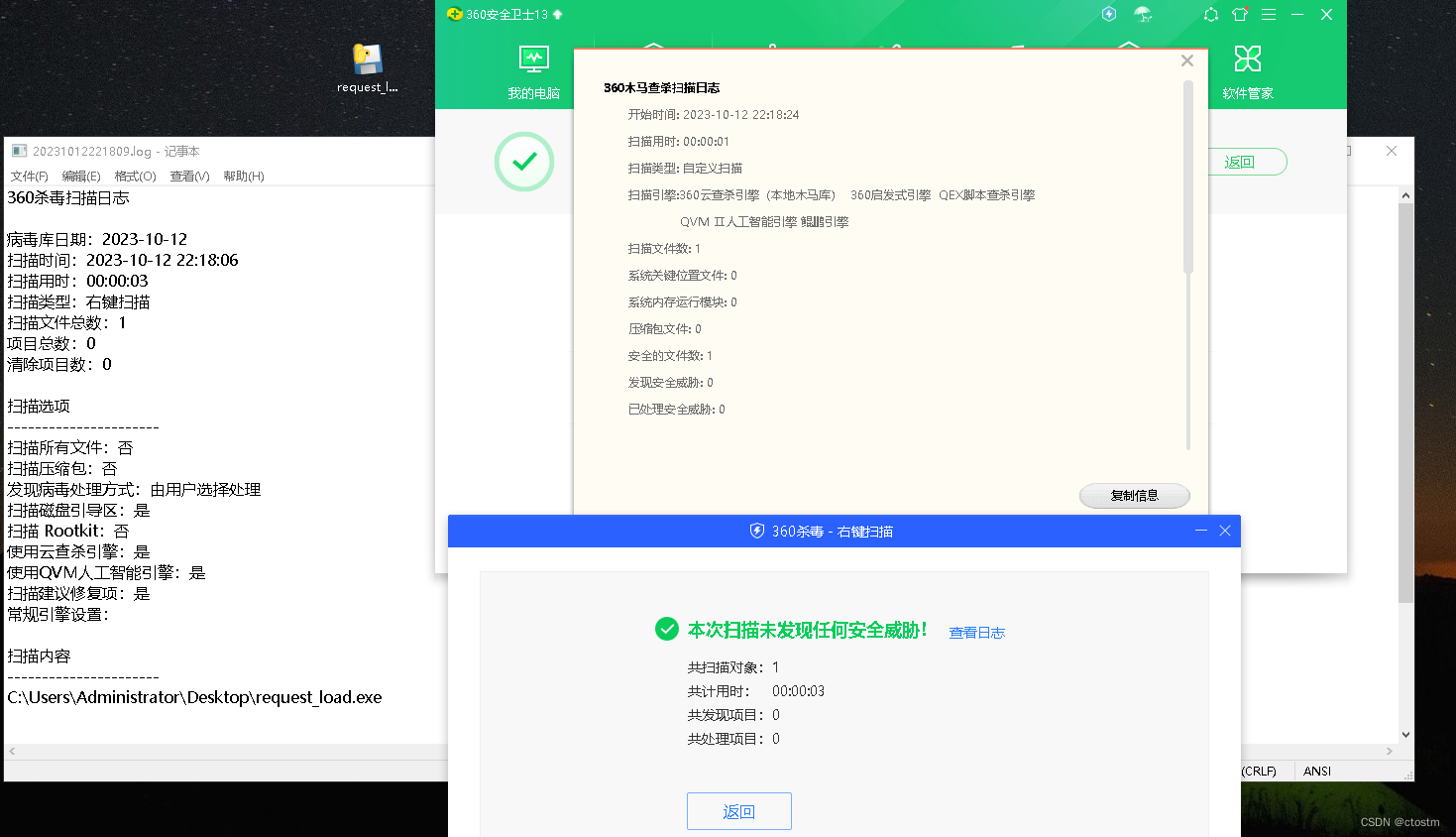
Task: Click Notepad vertical scrollbar up arrow
Action: [x=1405, y=195]
